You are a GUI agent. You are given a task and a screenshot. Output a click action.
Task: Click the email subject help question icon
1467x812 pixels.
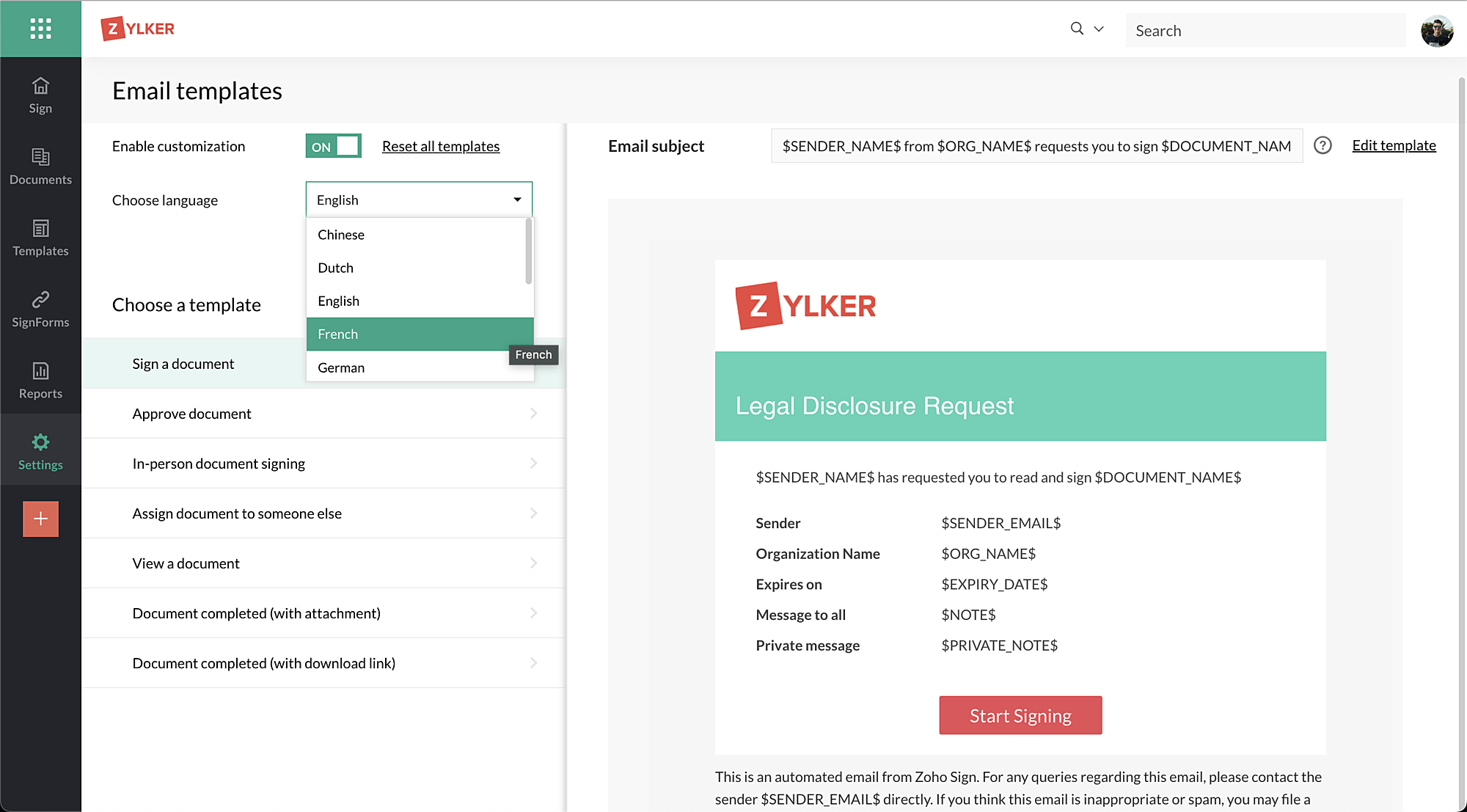[x=1323, y=145]
